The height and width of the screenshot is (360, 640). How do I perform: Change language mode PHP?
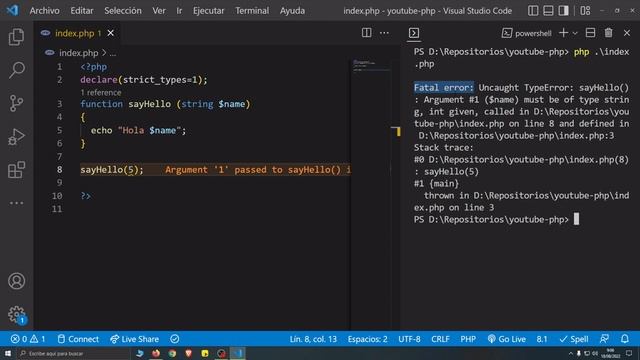(x=468, y=339)
